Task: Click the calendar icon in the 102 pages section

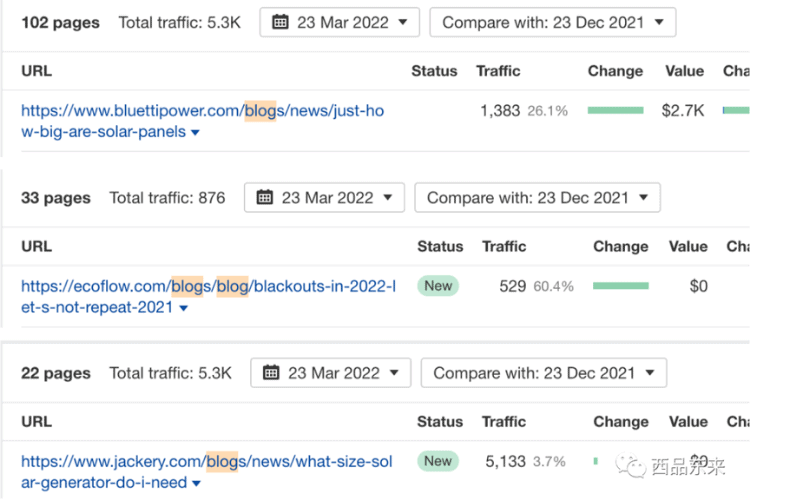Action: [x=280, y=22]
